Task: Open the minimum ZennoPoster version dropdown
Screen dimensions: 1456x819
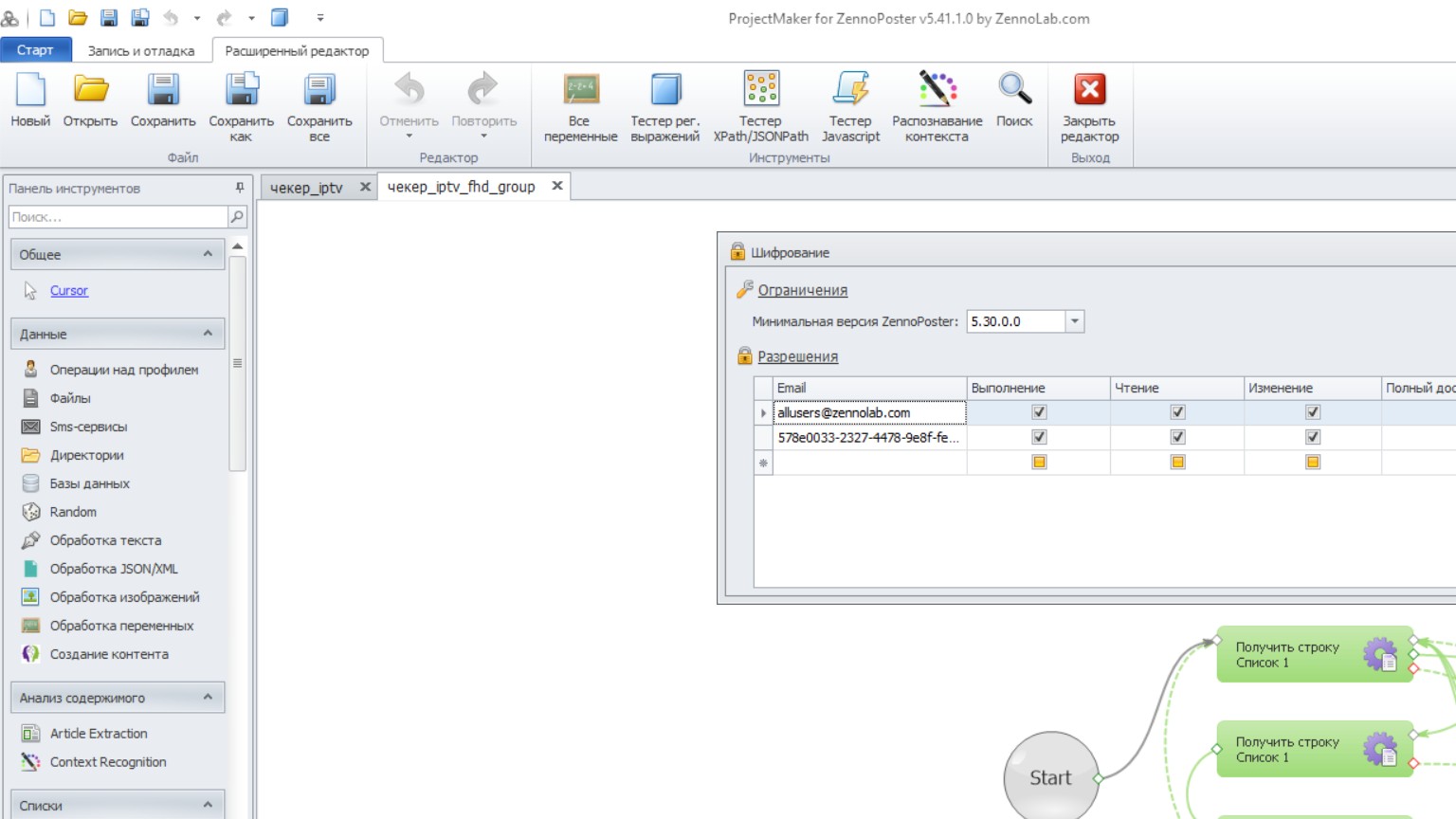Action: coord(1074,321)
